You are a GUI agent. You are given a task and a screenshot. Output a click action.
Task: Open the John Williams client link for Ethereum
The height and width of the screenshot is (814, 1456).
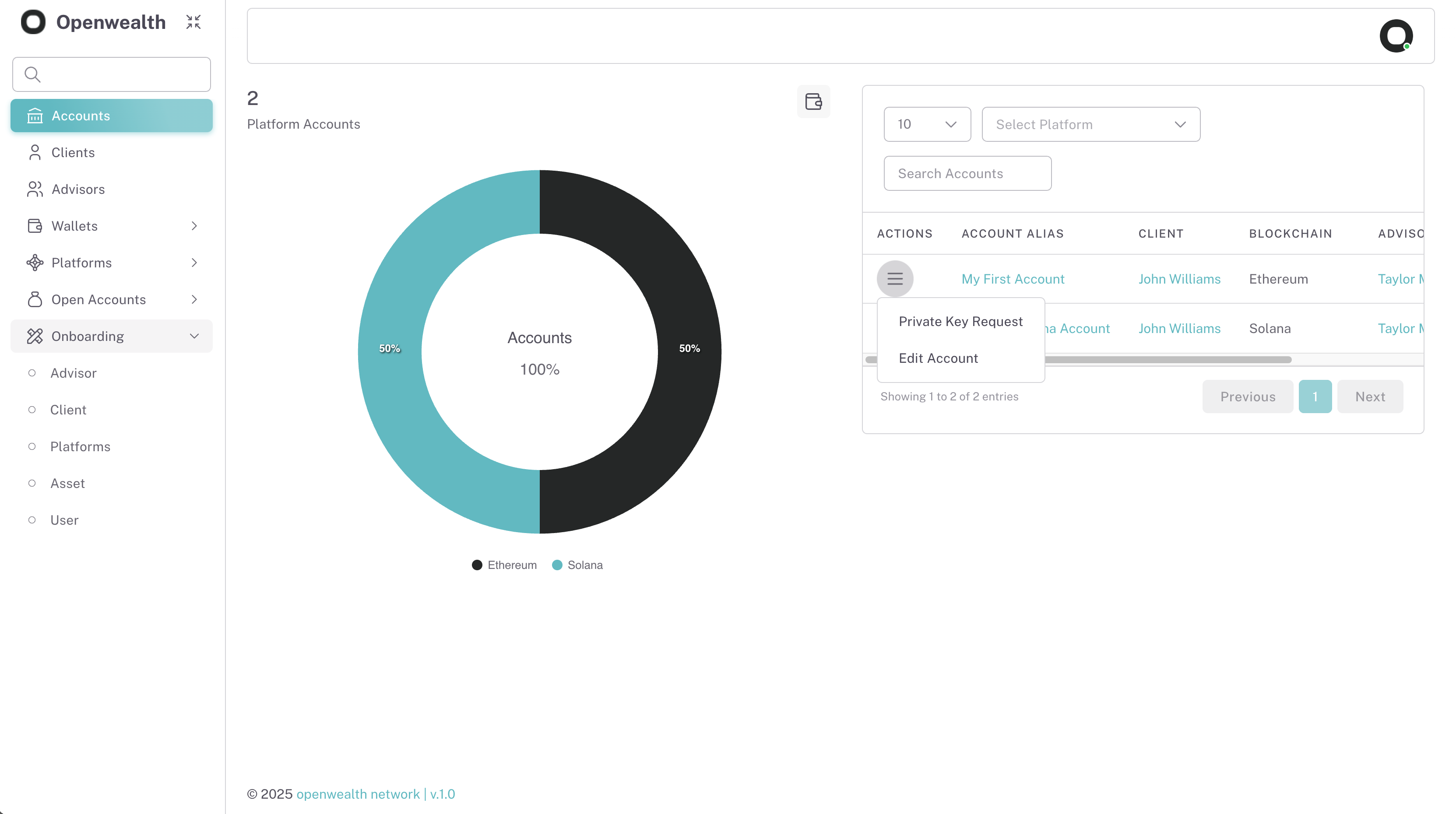click(x=1179, y=279)
